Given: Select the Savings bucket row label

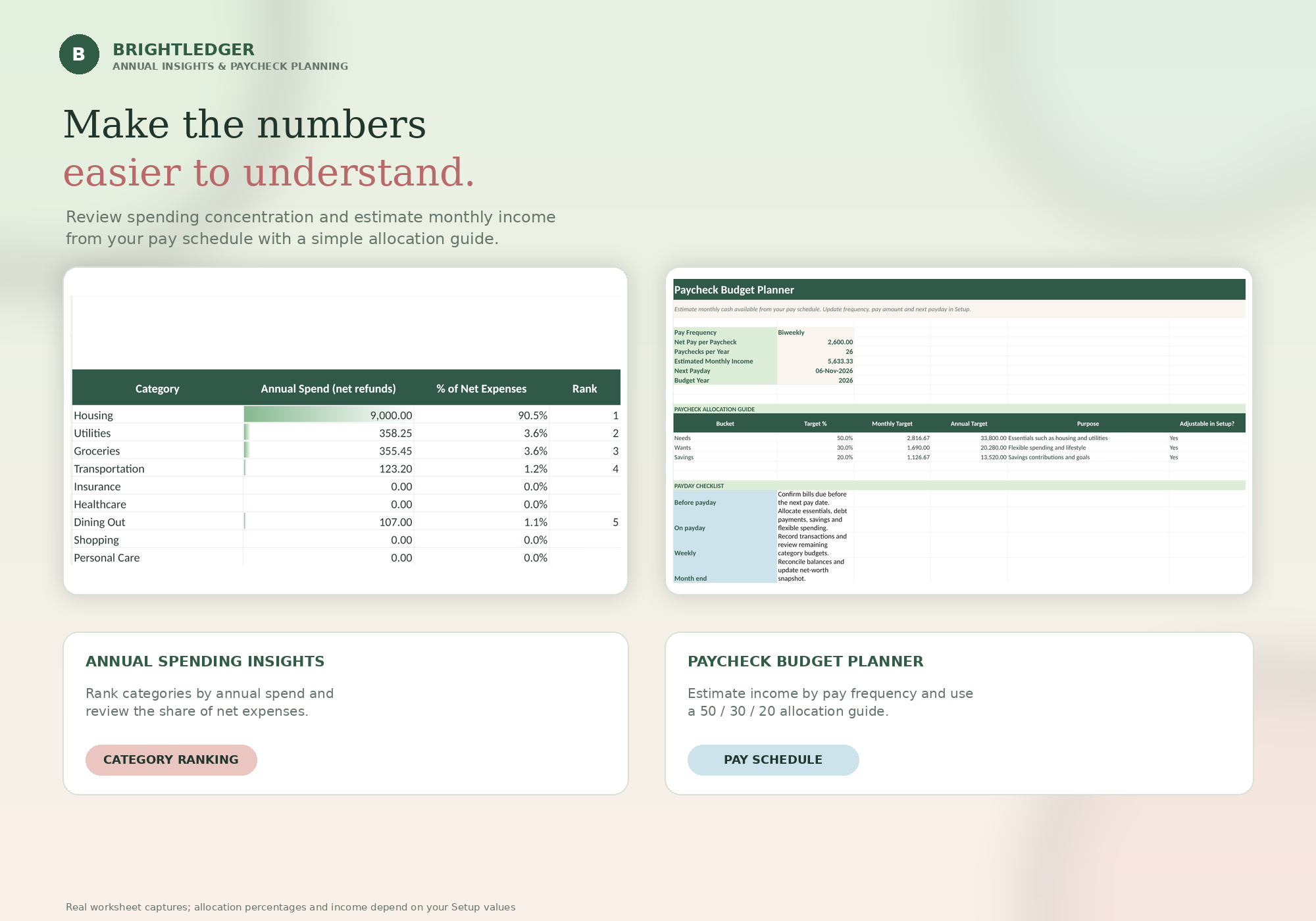Looking at the screenshot, I should 684,457.
